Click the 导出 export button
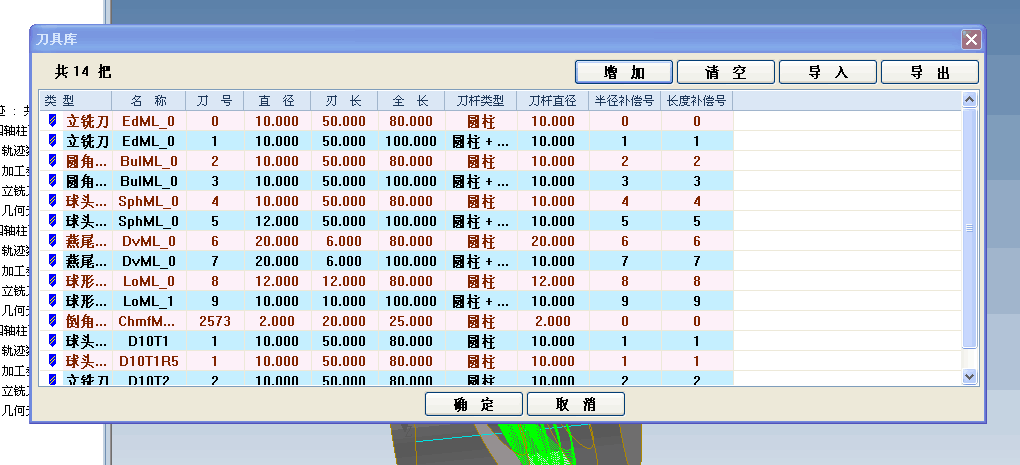Viewport: 1020px width, 465px height. pyautogui.click(x=929, y=72)
